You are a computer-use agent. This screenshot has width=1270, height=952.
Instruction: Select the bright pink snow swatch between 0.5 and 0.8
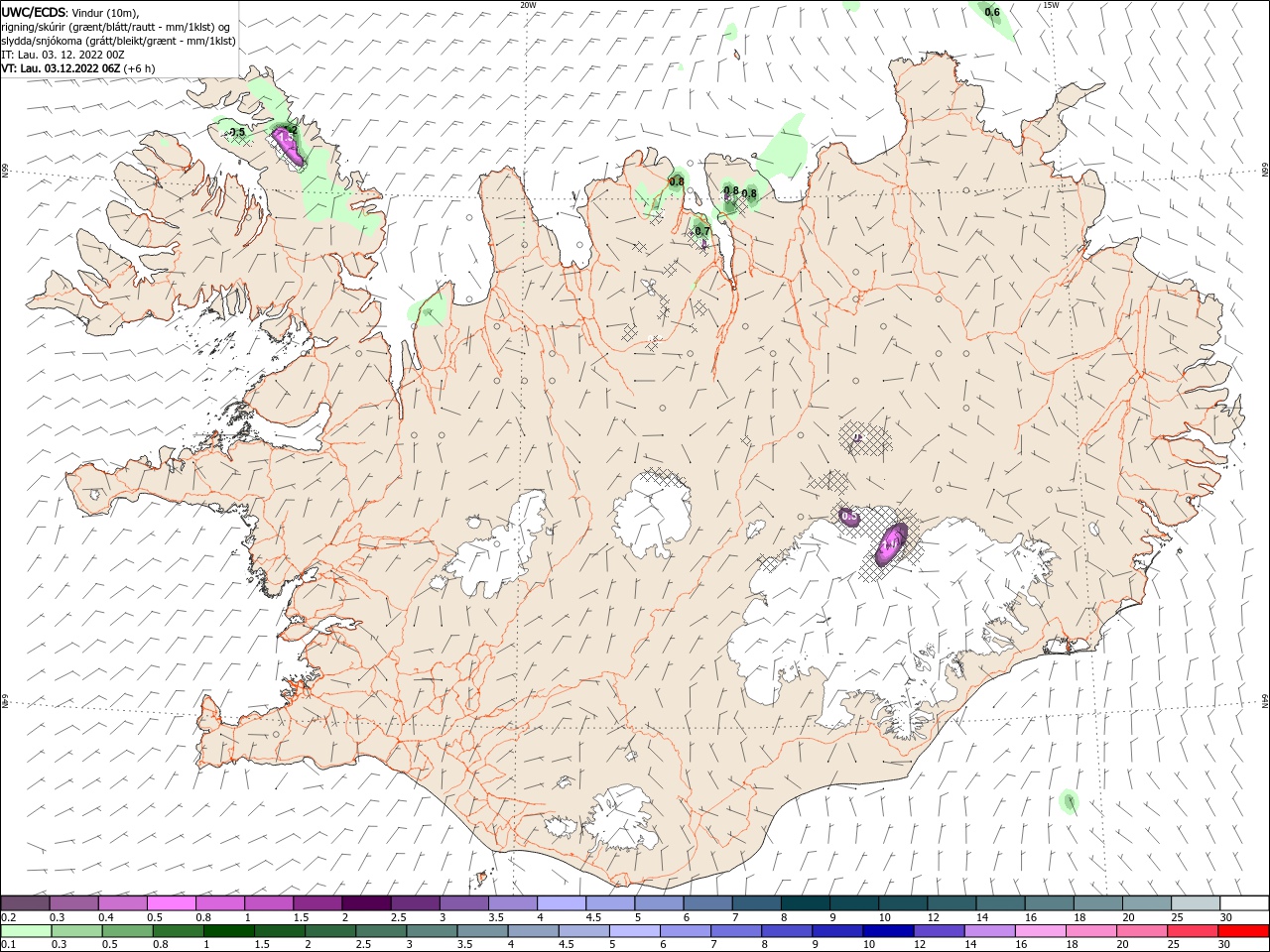point(172,903)
